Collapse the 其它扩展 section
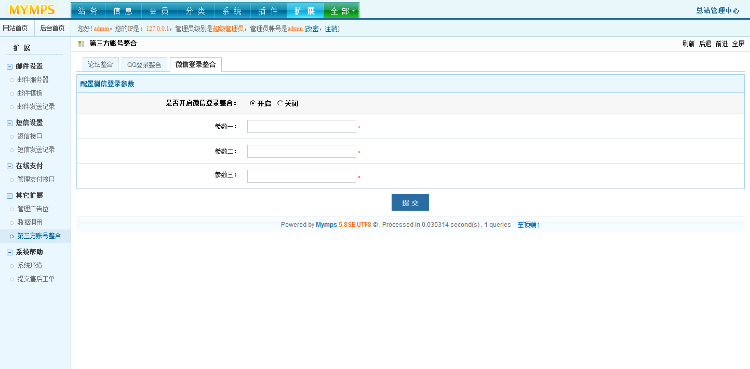Viewport: 750px width, 369px height. (x=10, y=196)
